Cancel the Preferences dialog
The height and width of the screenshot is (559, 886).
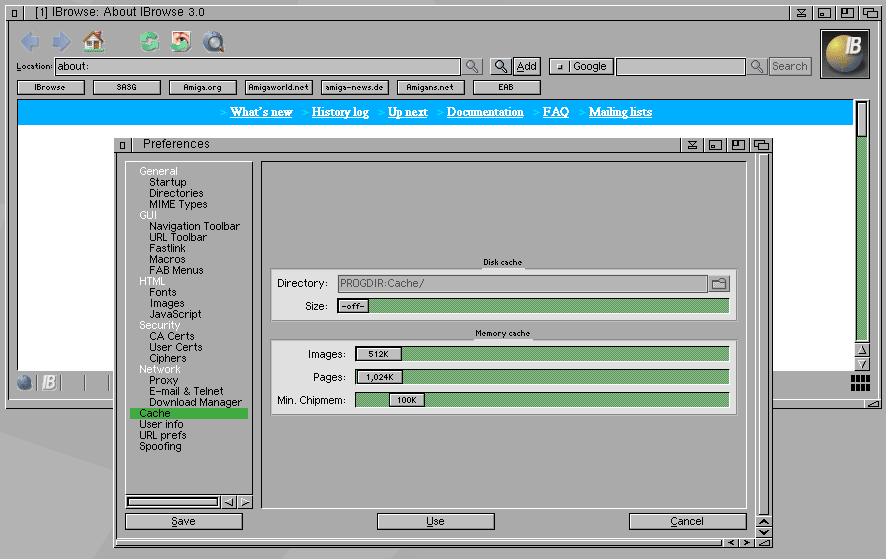coord(687,521)
